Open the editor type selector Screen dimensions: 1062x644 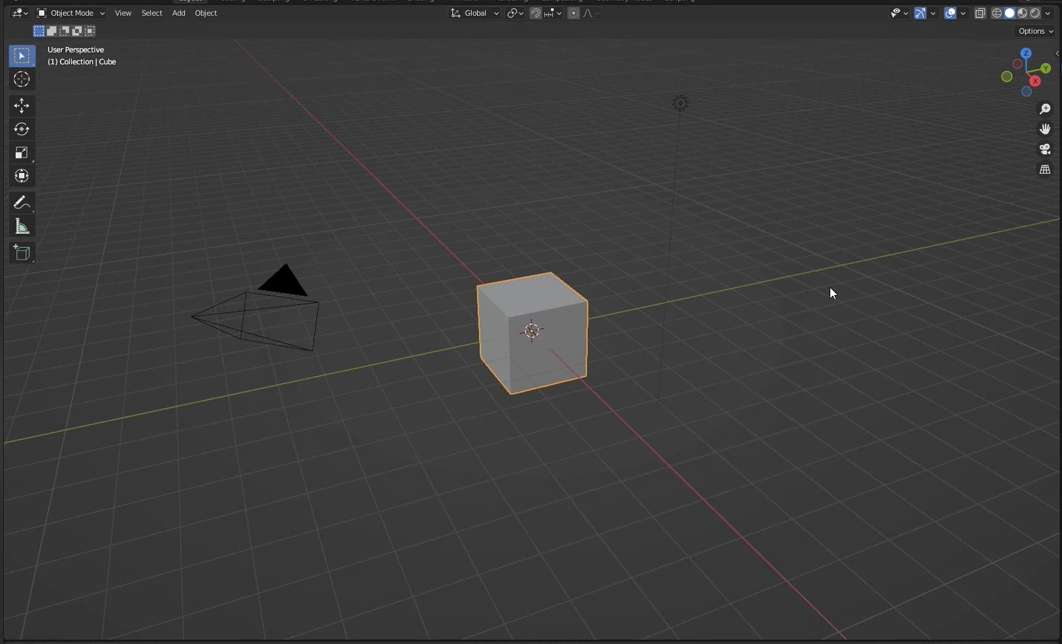20,13
